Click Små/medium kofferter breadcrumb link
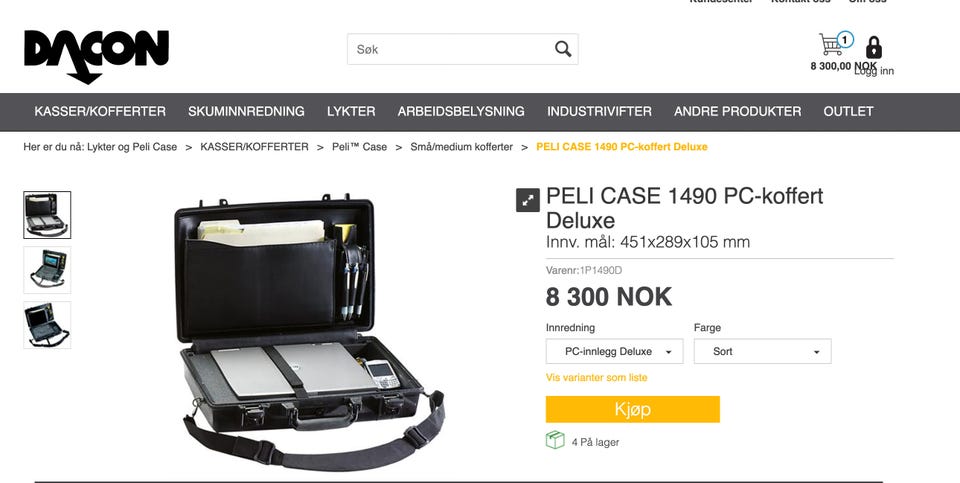Viewport: 960px width, 483px height. click(462, 147)
